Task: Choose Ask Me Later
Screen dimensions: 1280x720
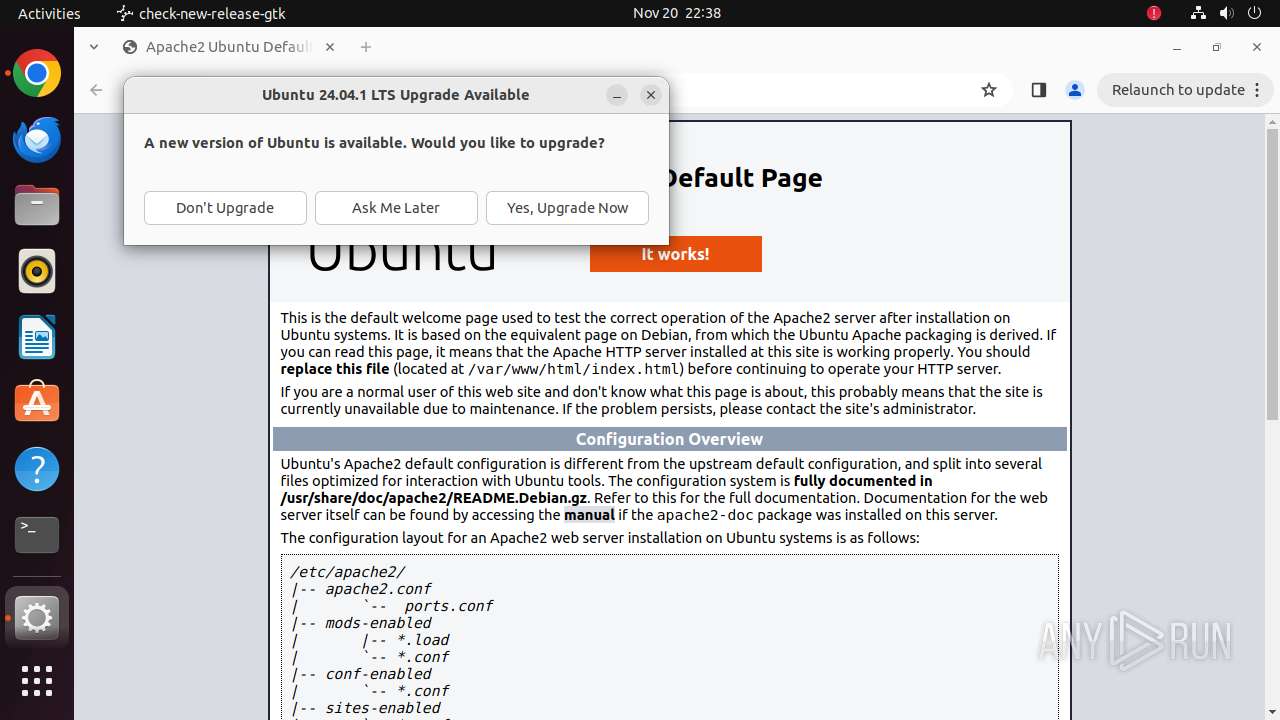Action: click(396, 208)
